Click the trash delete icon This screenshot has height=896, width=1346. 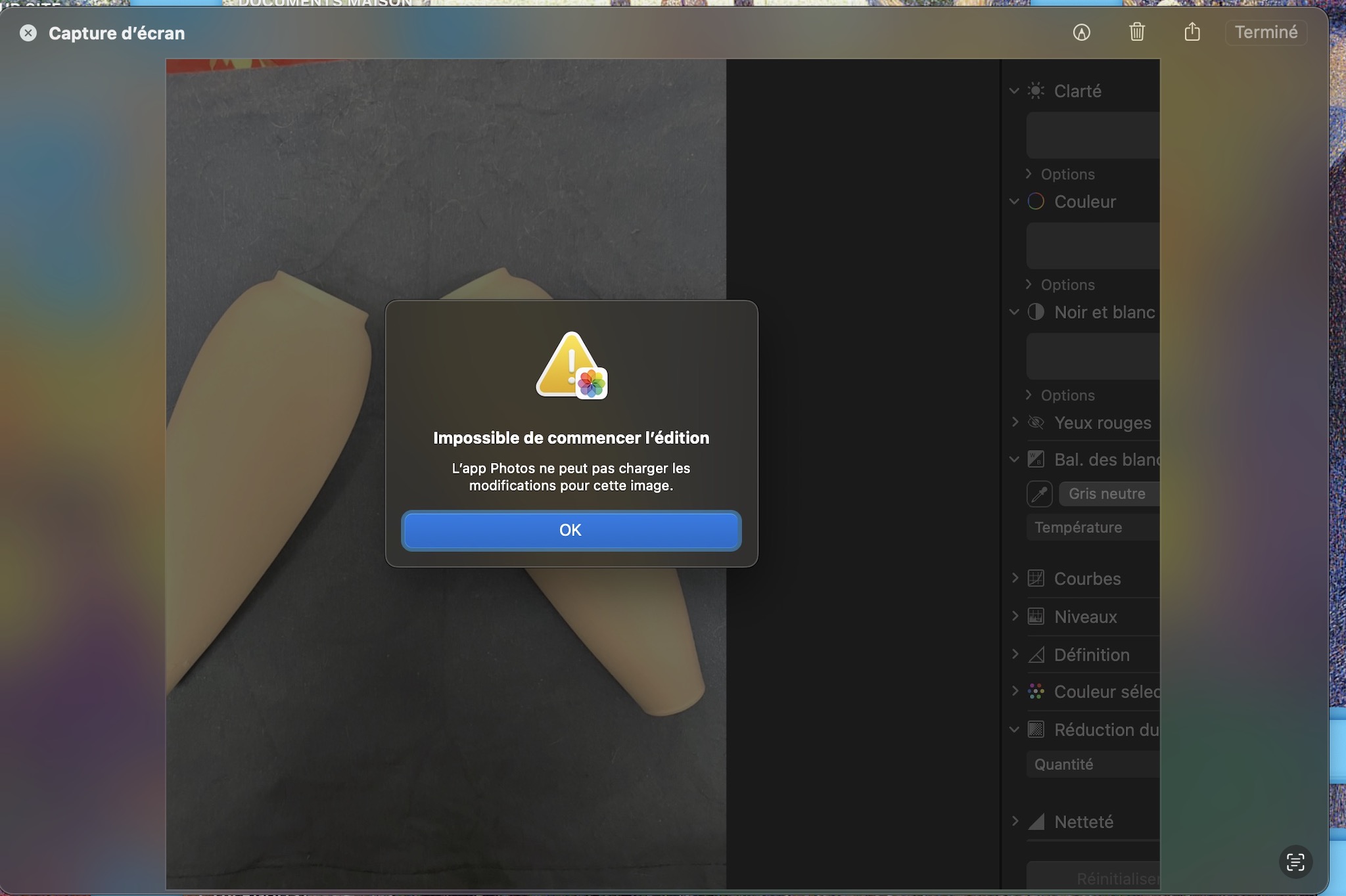pyautogui.click(x=1137, y=32)
